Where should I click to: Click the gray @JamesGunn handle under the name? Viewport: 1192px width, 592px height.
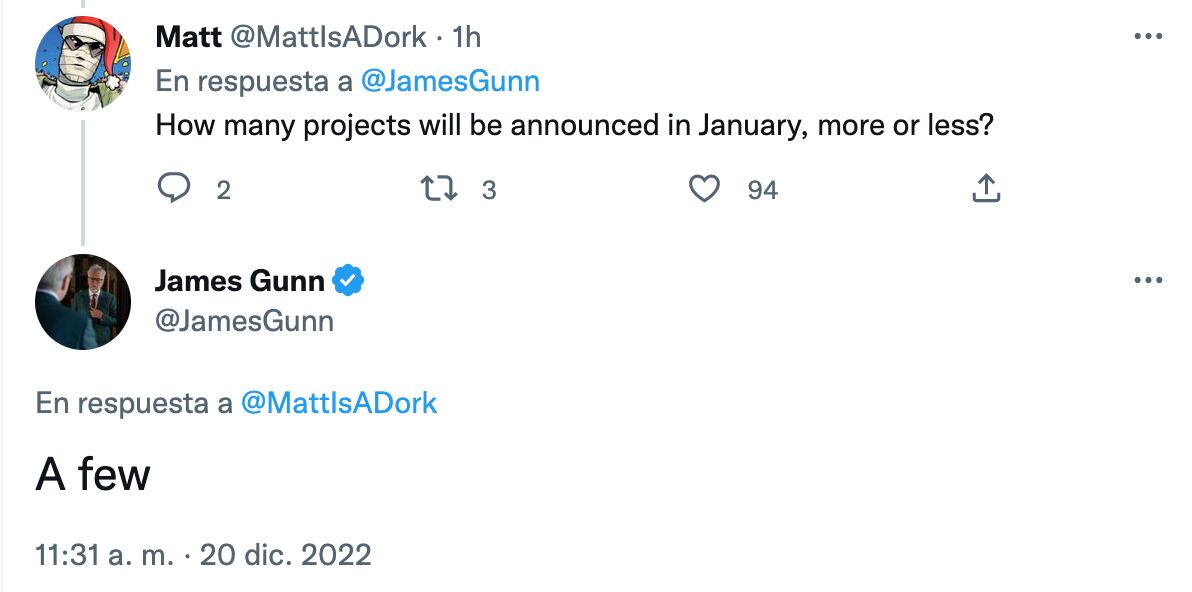pos(244,320)
